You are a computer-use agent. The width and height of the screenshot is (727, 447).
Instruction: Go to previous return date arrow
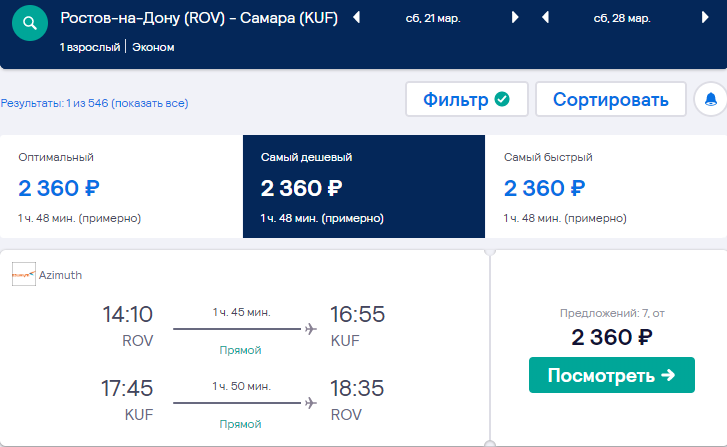(546, 18)
